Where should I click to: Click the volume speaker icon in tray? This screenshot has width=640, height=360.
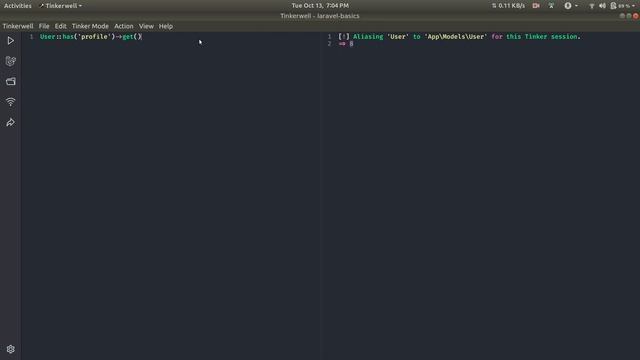(x=602, y=6)
